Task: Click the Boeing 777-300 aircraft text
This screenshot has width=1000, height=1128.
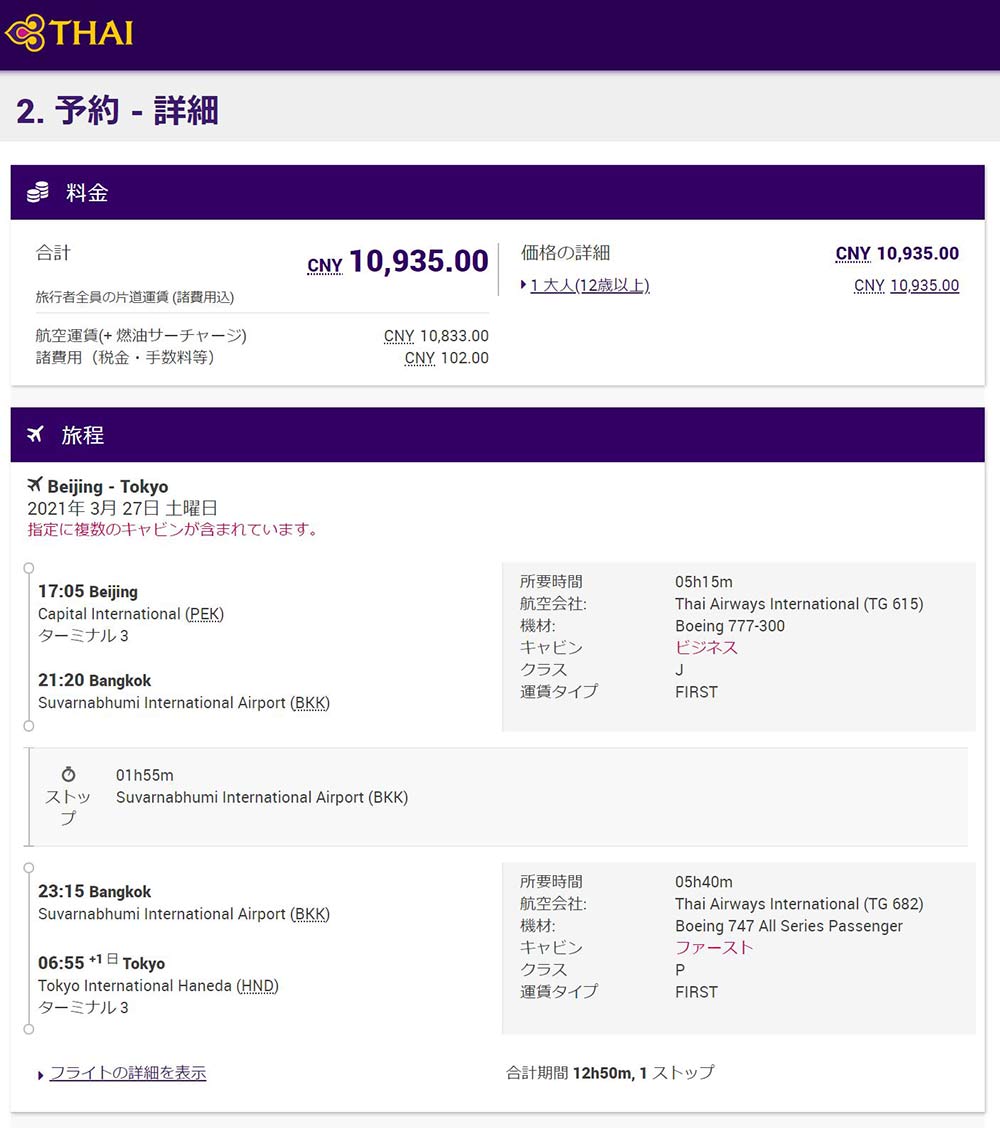Action: pos(729,626)
